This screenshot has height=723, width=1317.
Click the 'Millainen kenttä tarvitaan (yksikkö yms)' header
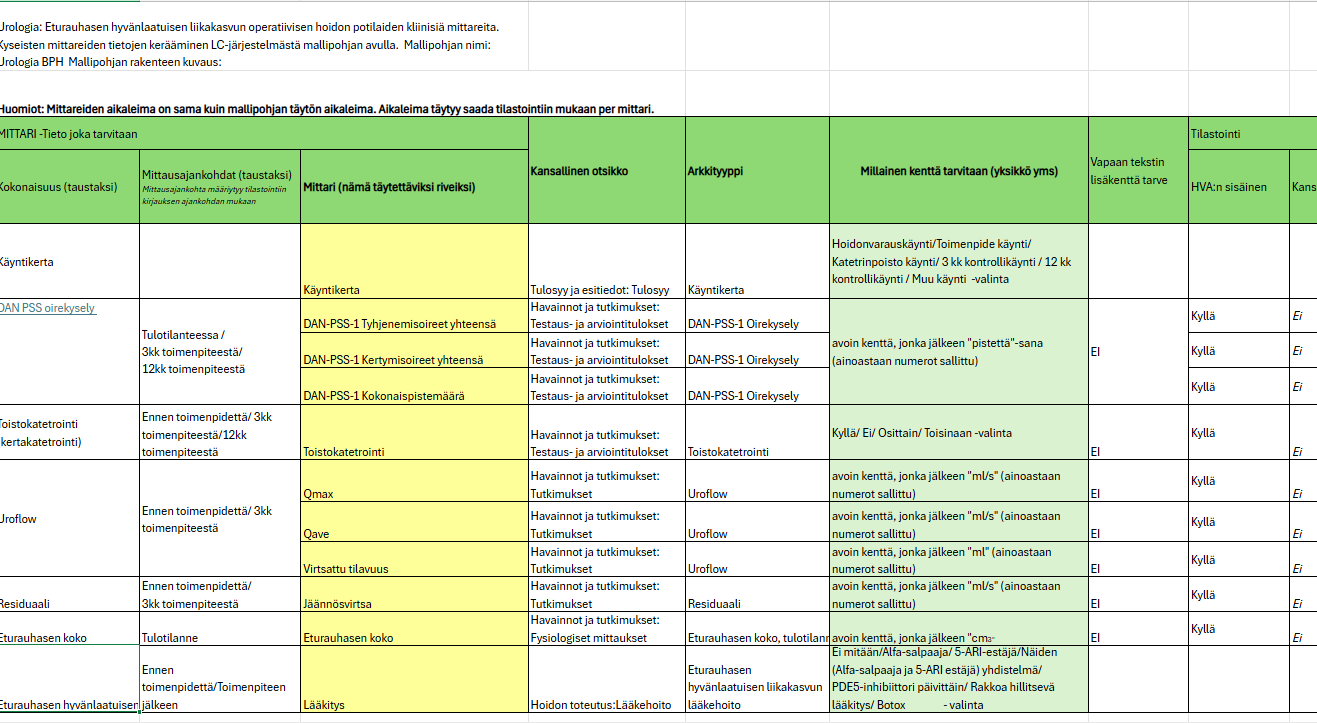click(958, 170)
